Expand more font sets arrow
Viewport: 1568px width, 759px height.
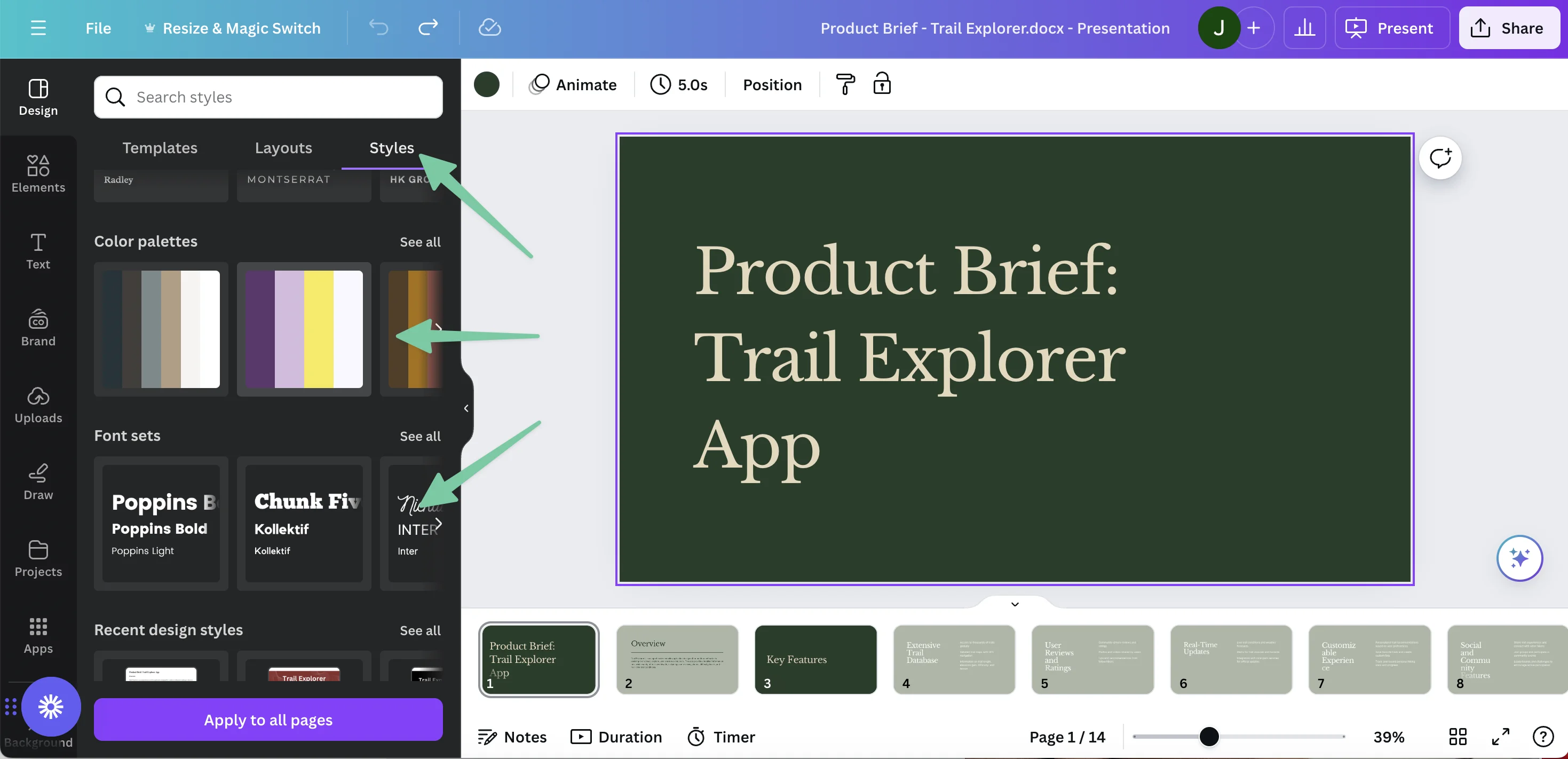tap(438, 524)
